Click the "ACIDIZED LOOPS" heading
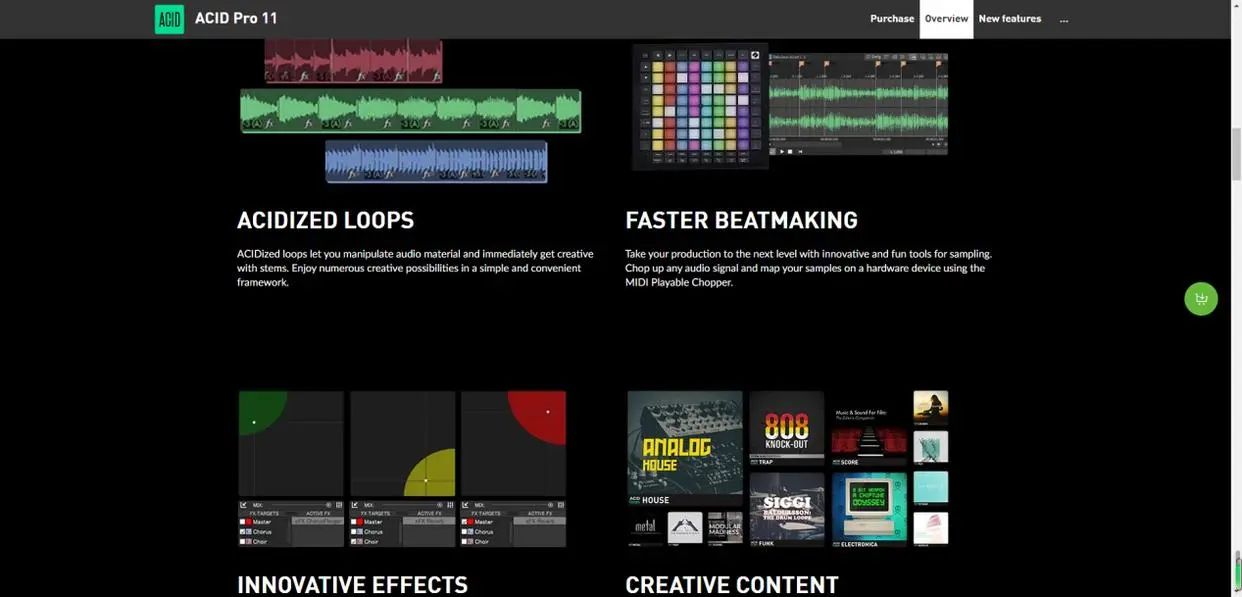1242x597 pixels. pyautogui.click(x=325, y=220)
